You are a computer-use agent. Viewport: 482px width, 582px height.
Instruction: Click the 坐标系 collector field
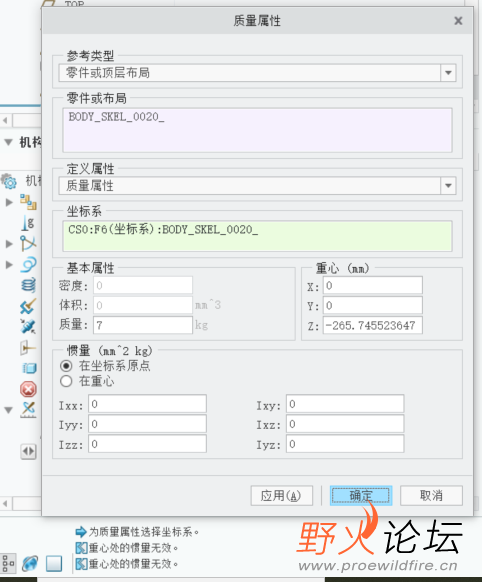coord(258,236)
